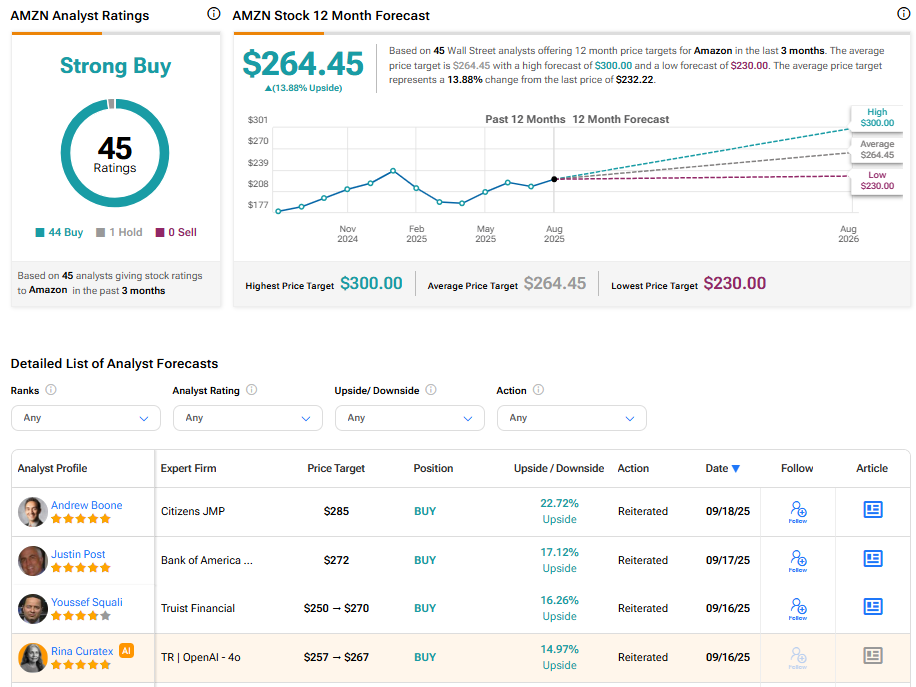Expand the Ranks dropdown

pyautogui.click(x=85, y=418)
